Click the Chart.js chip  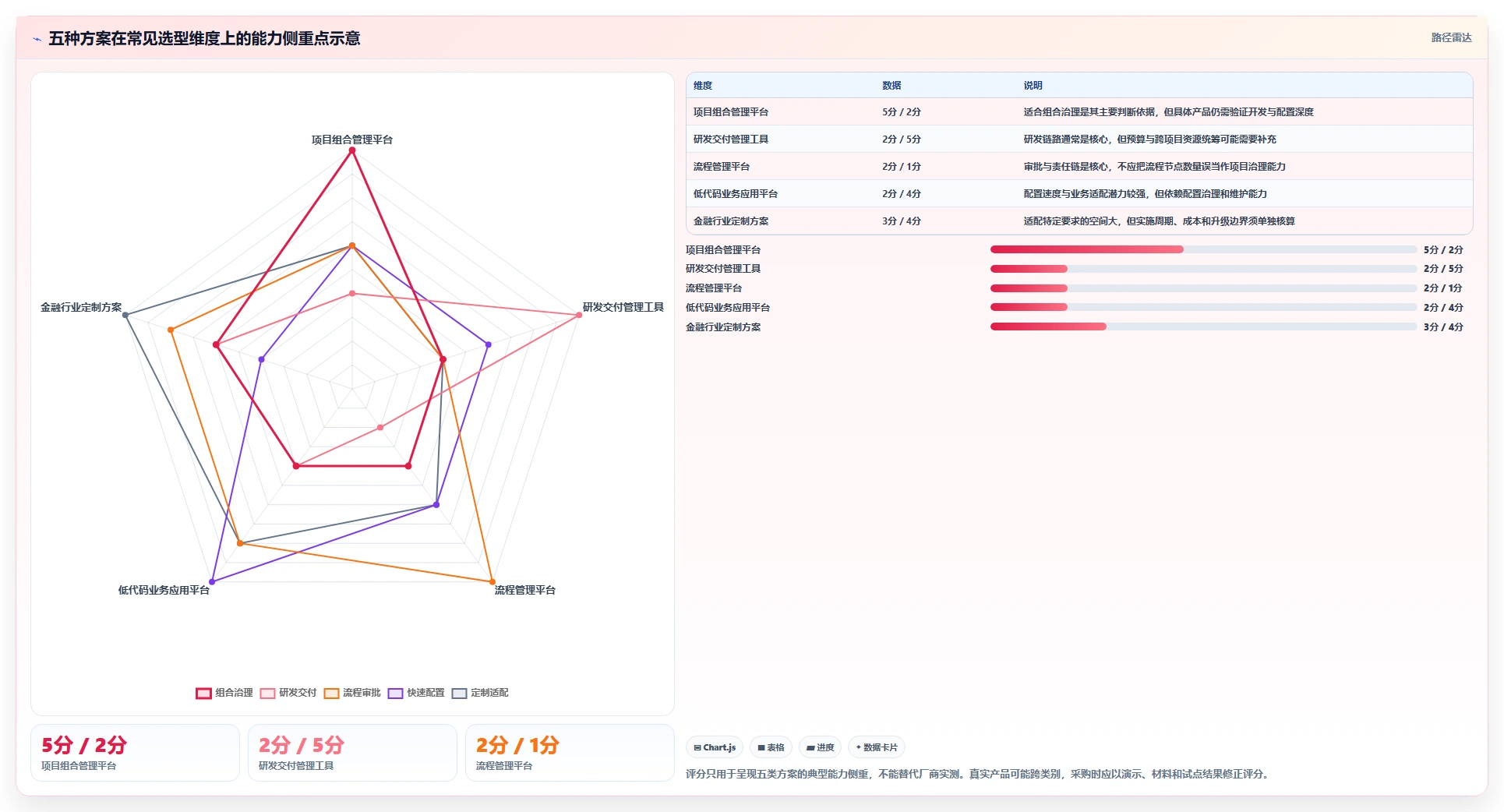pyautogui.click(x=715, y=747)
